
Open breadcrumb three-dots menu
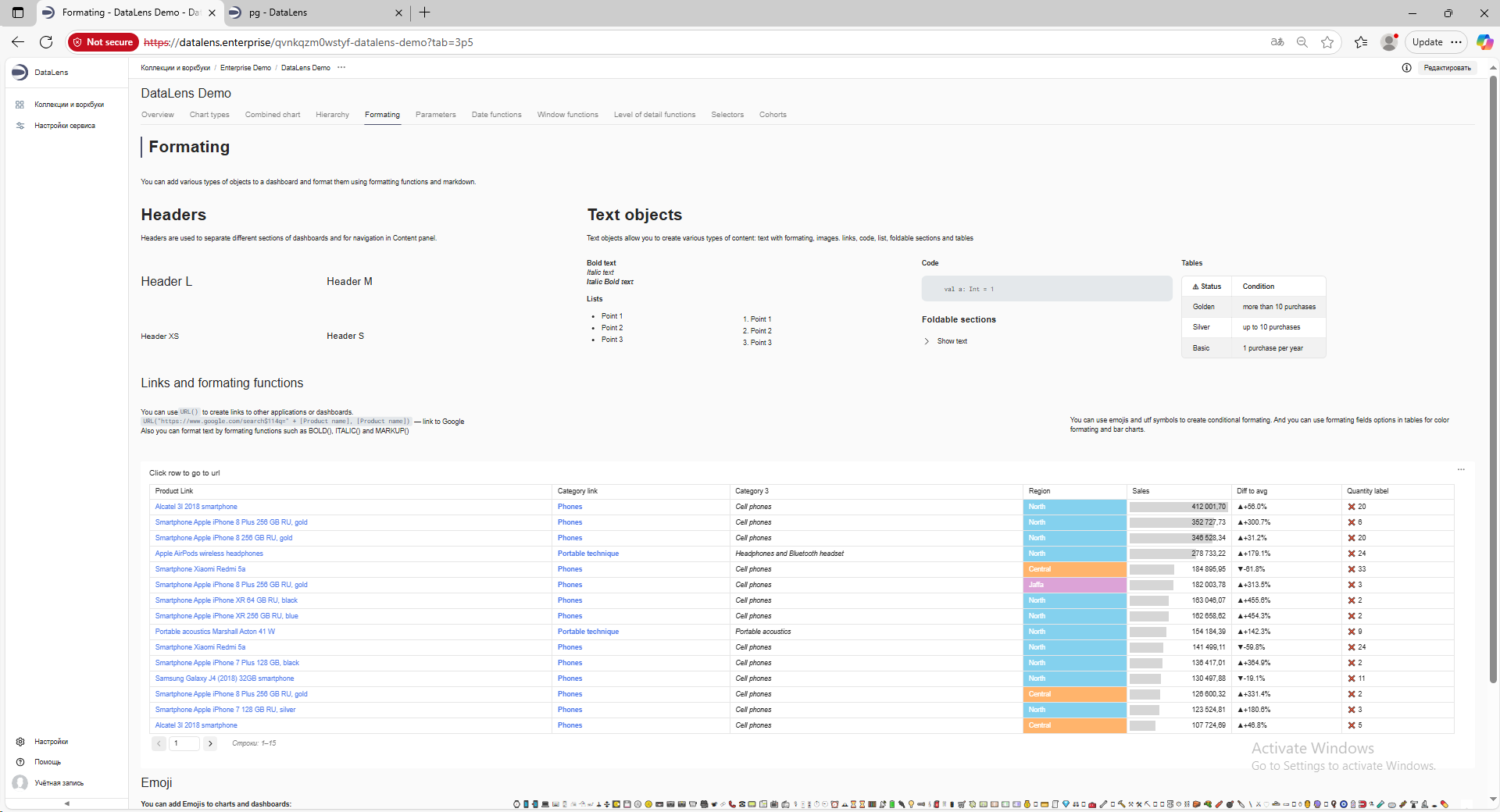click(341, 68)
